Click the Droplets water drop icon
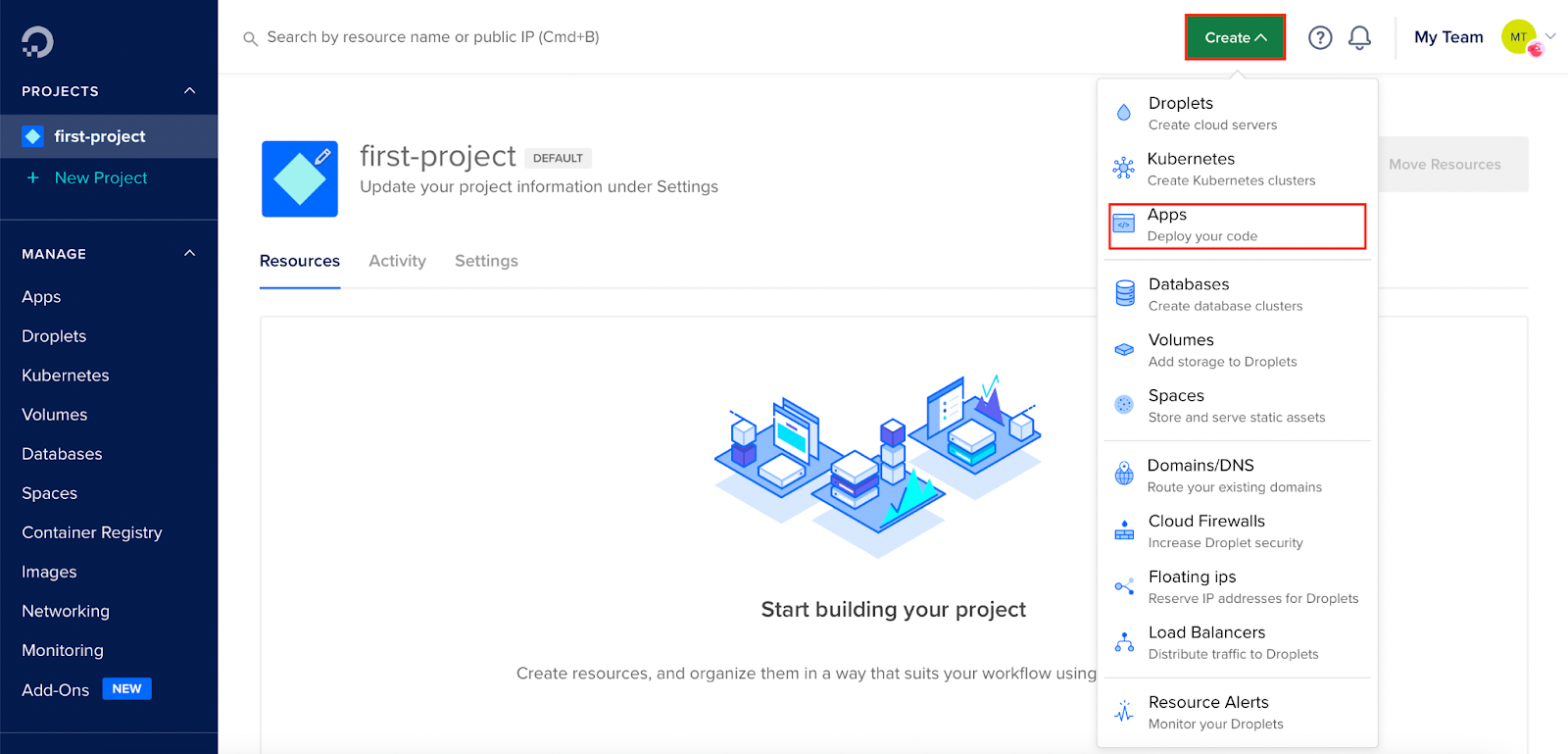This screenshot has height=754, width=1568. [x=1124, y=113]
